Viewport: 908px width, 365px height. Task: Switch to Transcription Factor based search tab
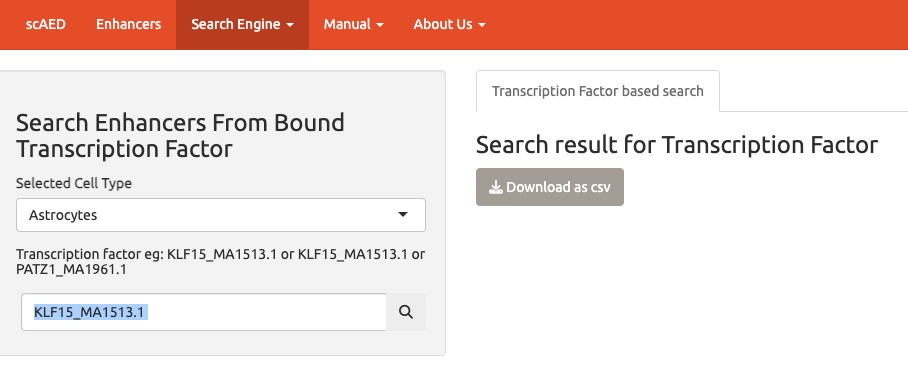(598, 91)
